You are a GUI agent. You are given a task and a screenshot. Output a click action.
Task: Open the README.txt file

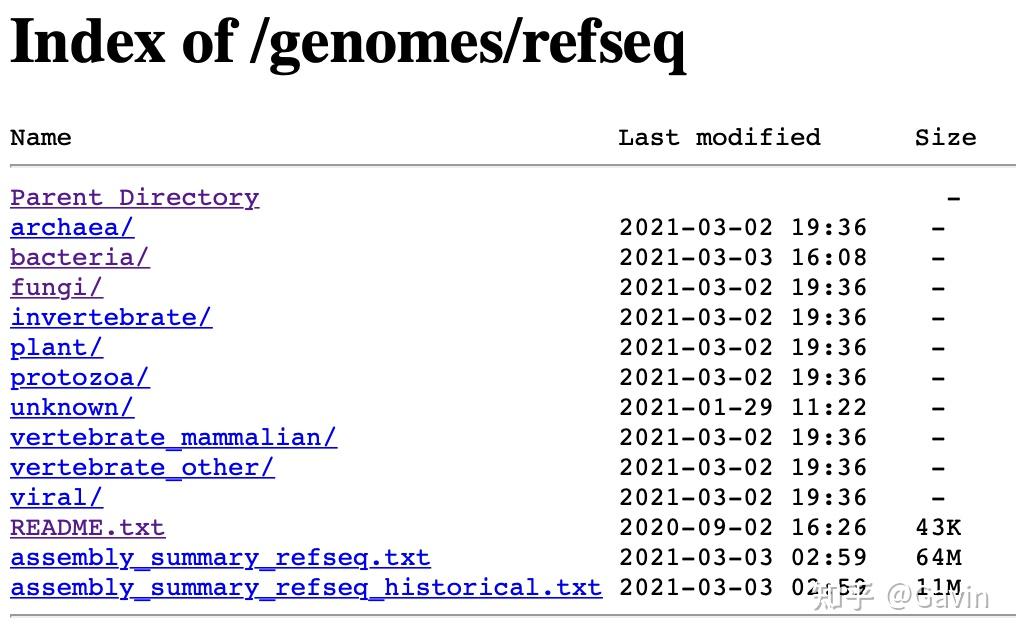(x=87, y=527)
